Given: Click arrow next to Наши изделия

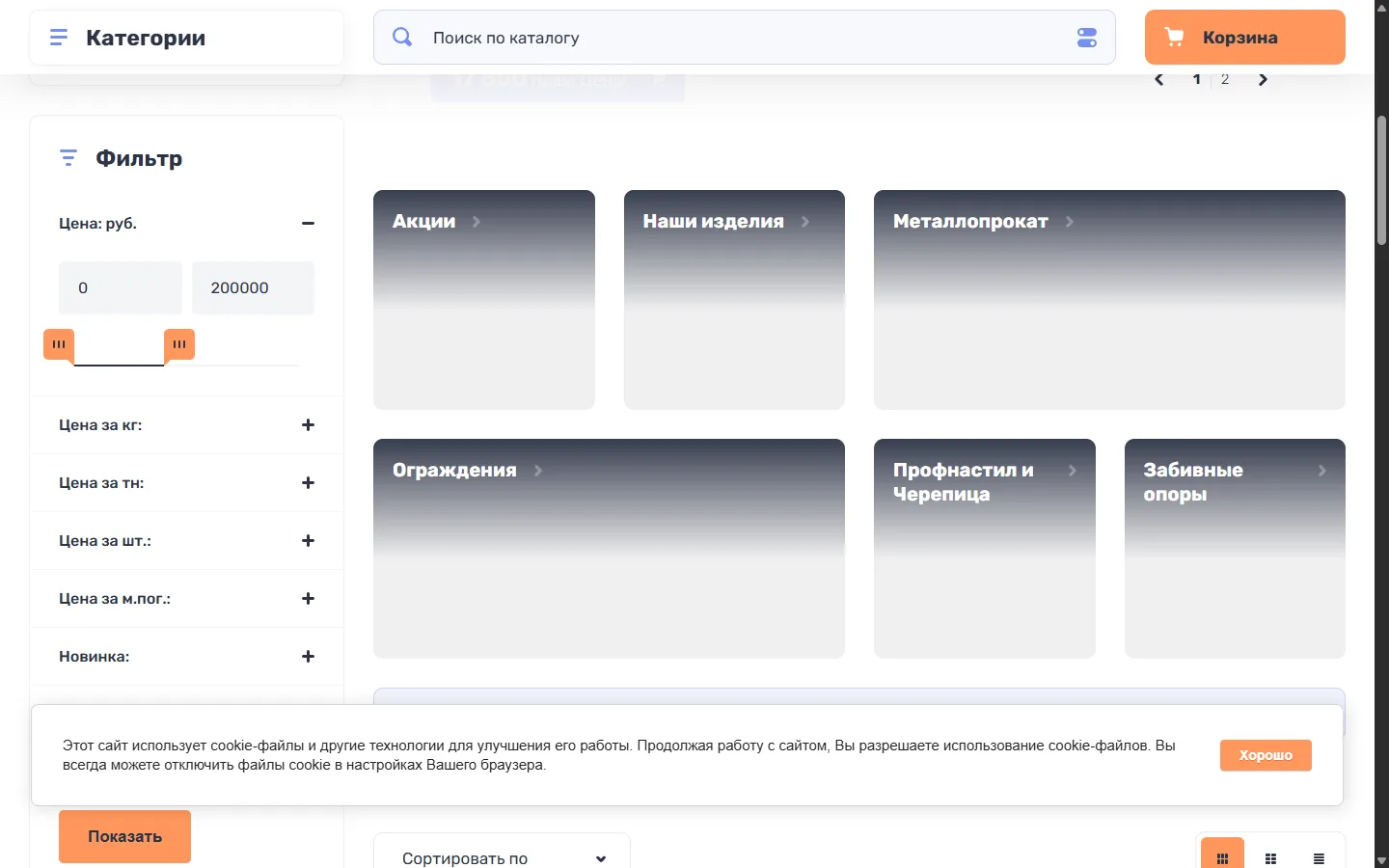Looking at the screenshot, I should (805, 222).
